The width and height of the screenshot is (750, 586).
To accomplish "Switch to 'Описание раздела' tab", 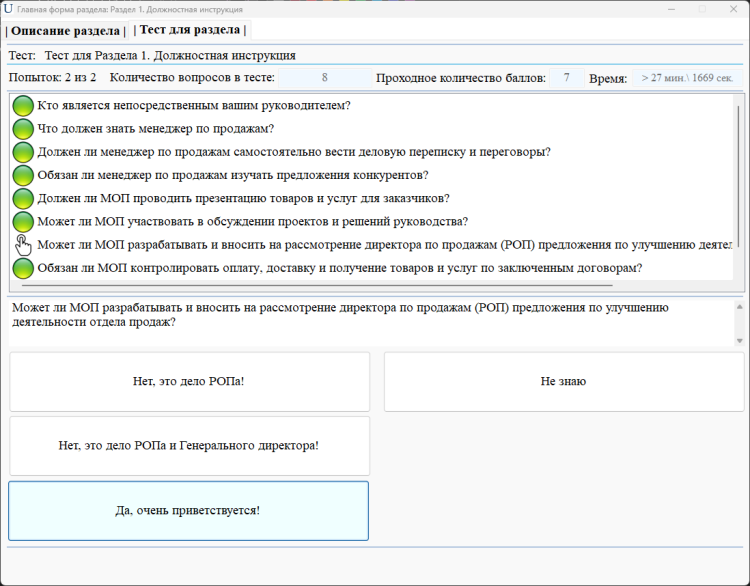I will 66,31.
